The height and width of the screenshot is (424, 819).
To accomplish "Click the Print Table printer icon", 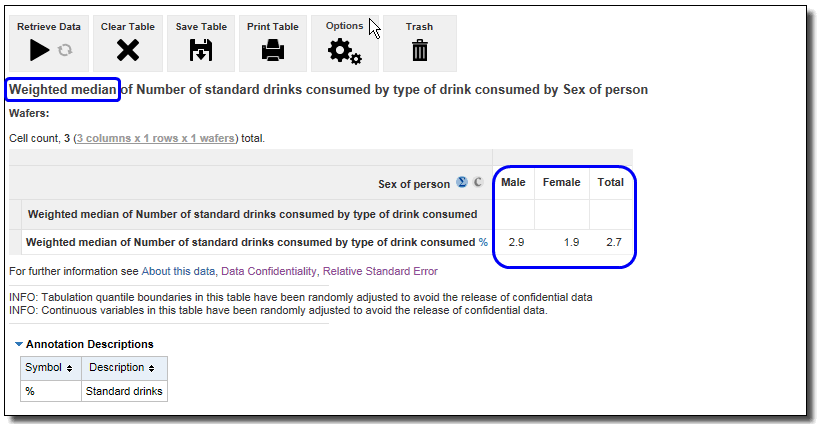I will click(x=273, y=50).
